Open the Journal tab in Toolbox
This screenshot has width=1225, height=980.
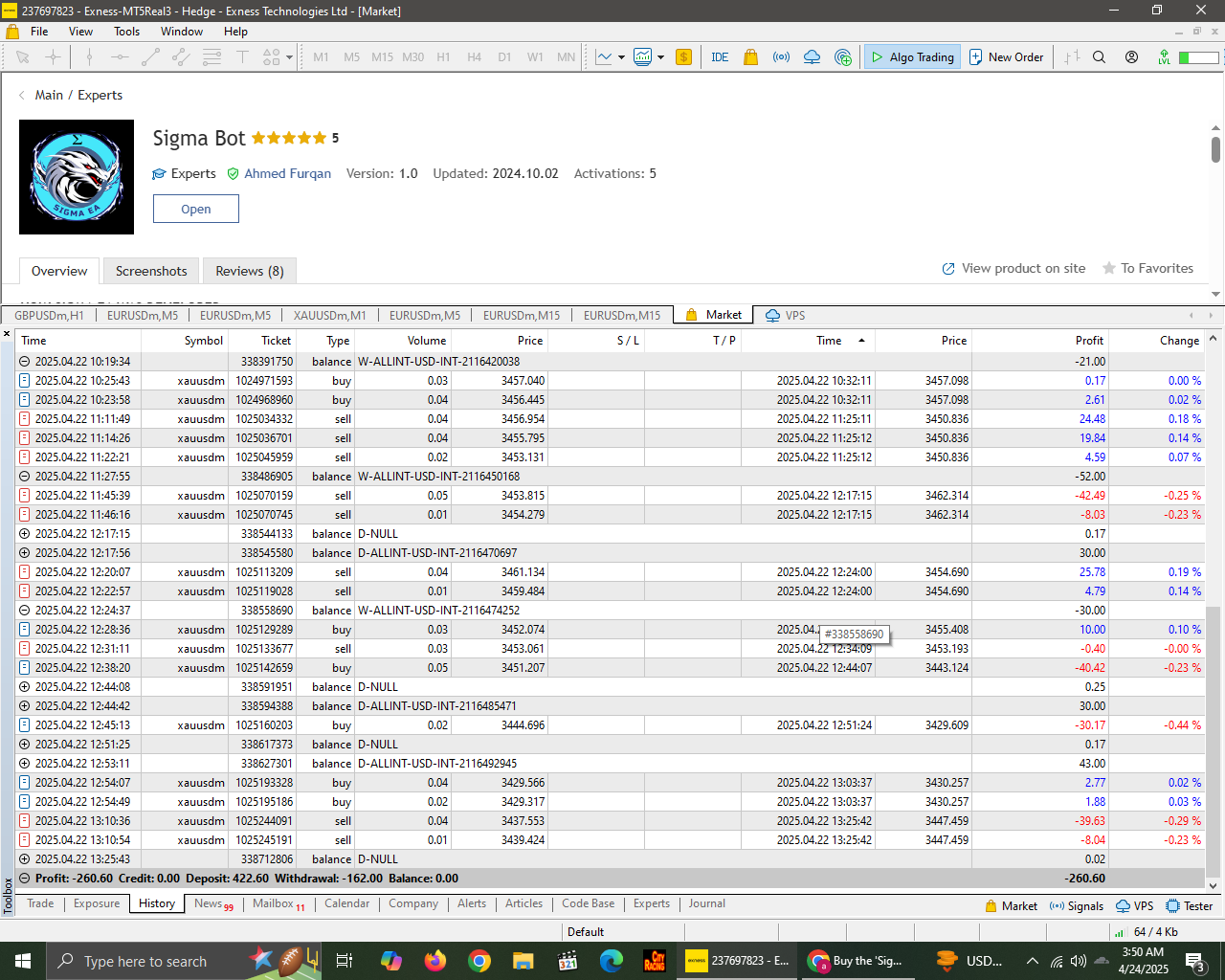[x=707, y=903]
